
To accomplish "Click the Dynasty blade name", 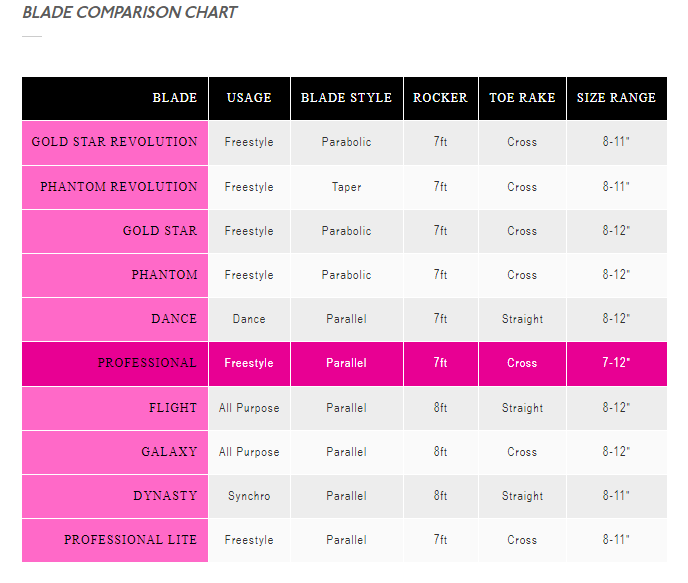I will tap(165, 496).
